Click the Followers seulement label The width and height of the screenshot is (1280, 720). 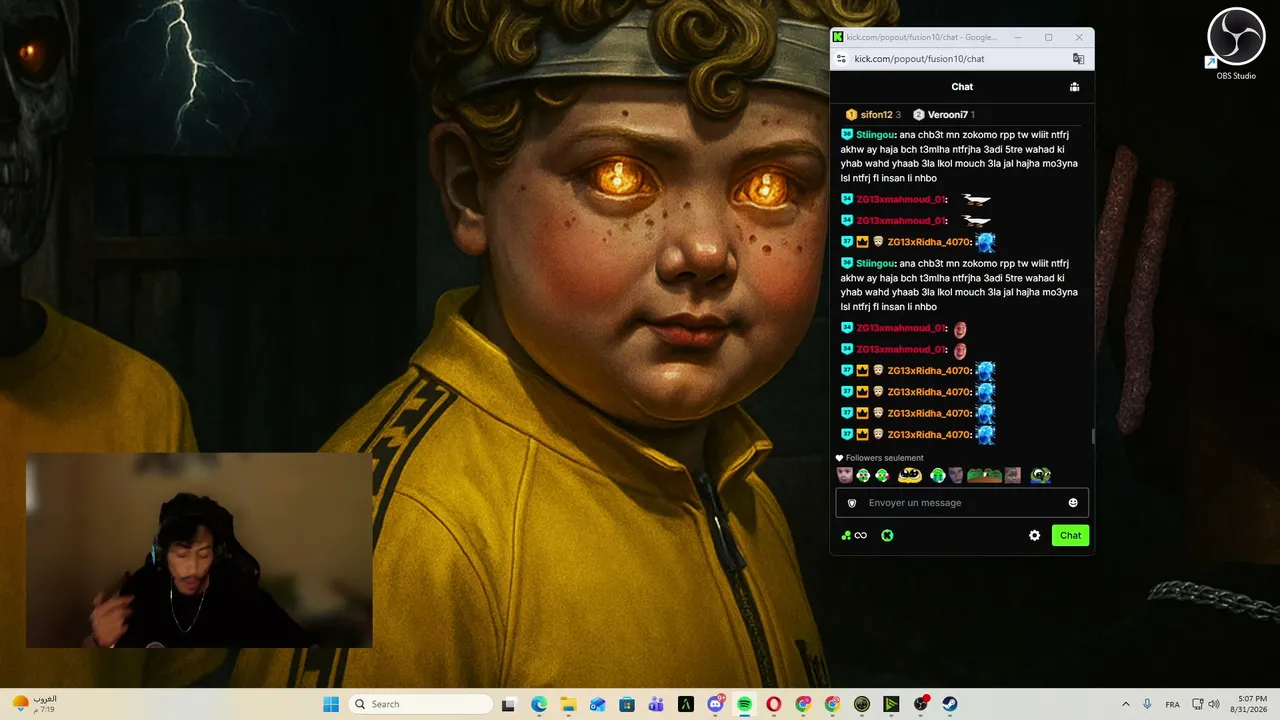click(x=884, y=458)
